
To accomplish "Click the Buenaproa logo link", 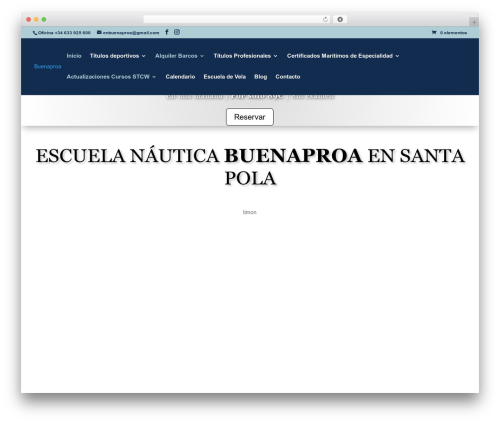I will coord(47,67).
